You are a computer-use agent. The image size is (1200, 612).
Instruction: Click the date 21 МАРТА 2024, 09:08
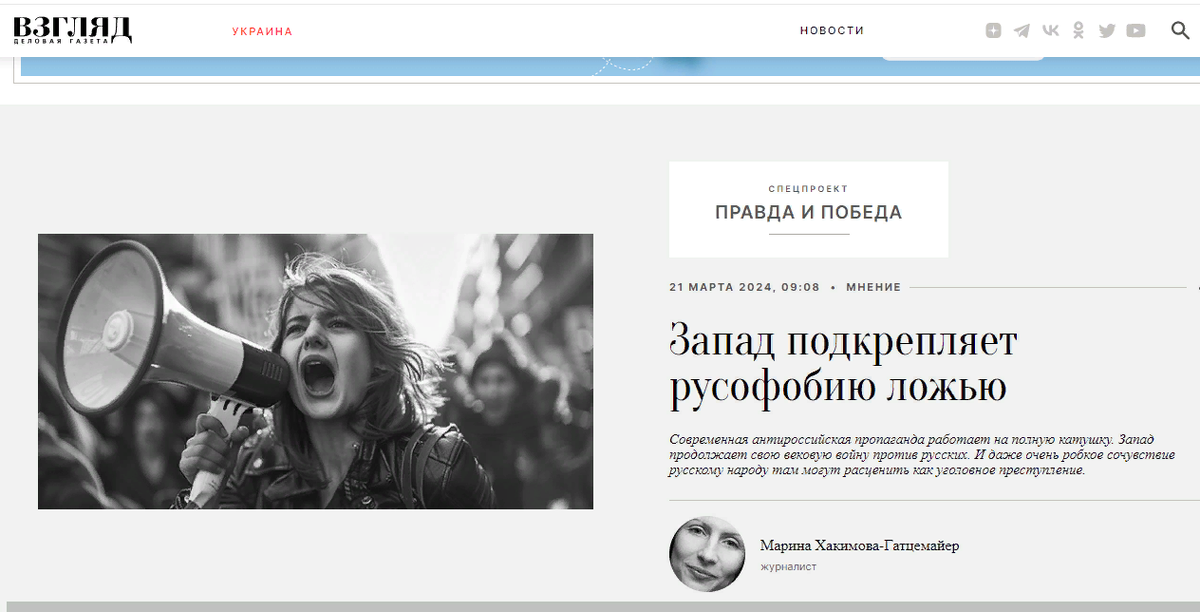744,287
